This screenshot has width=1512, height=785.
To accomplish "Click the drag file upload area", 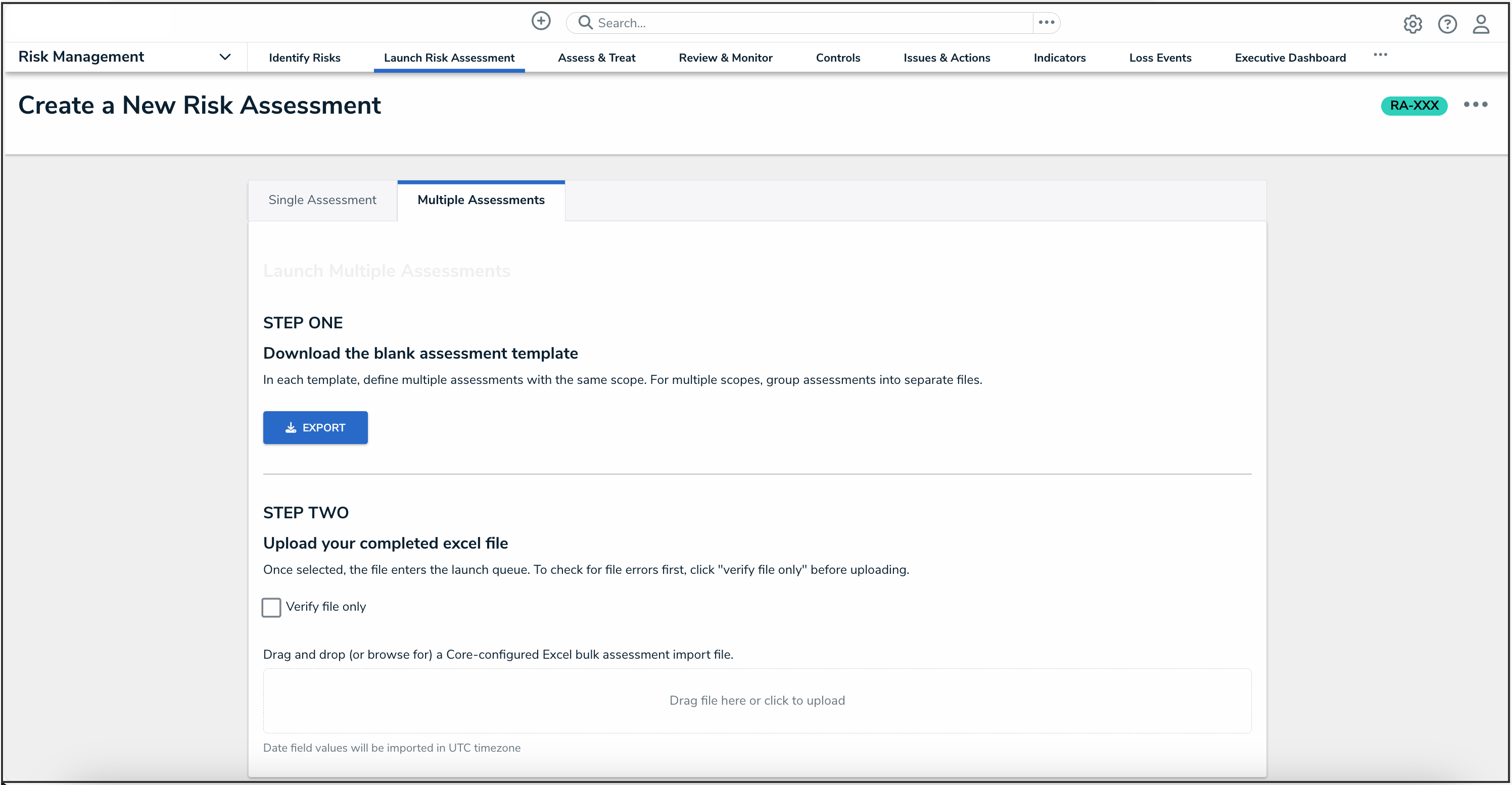I will 757,701.
